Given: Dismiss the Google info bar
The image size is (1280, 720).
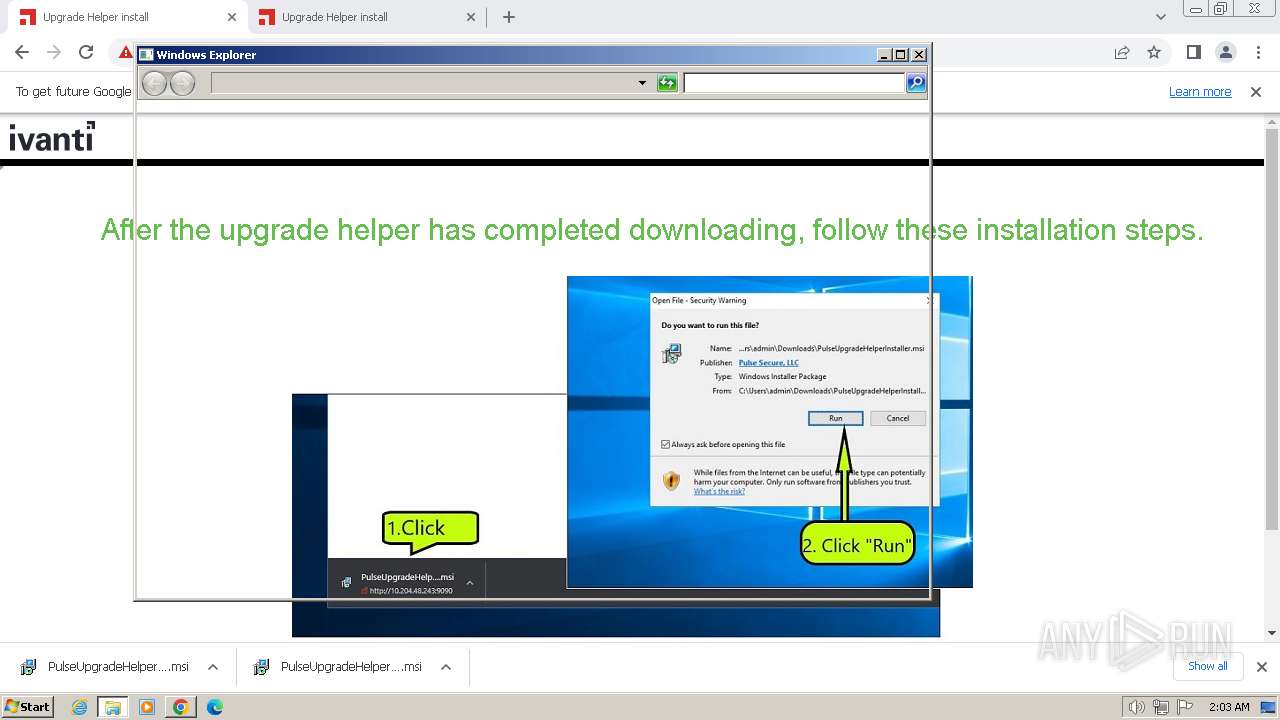Looking at the screenshot, I should (x=1256, y=91).
